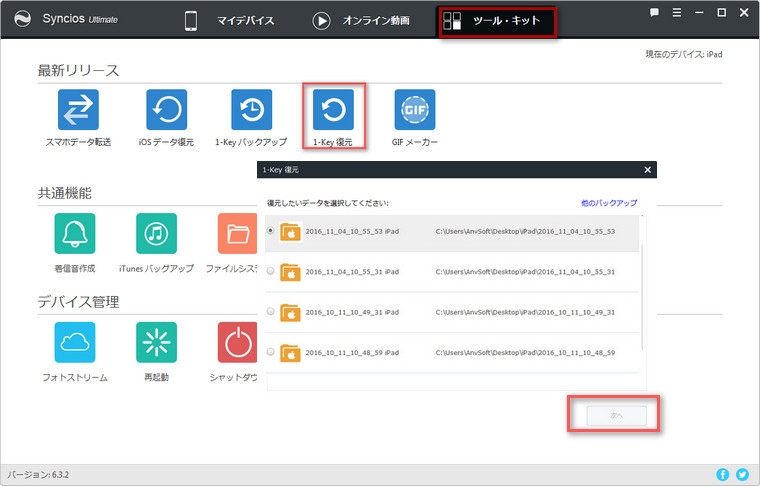Click the バージョン: 6.3.2 status text
Image resolution: width=760 pixels, height=486 pixels.
tap(38, 475)
